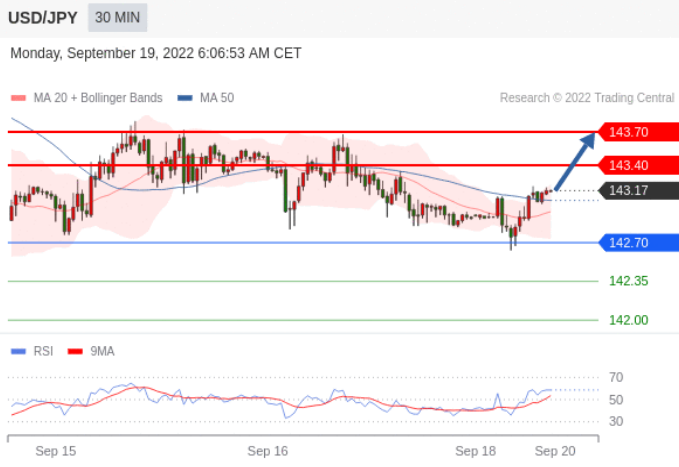Click the 142.00 support level label
Image resolution: width=679 pixels, height=467 pixels.
pos(628,320)
